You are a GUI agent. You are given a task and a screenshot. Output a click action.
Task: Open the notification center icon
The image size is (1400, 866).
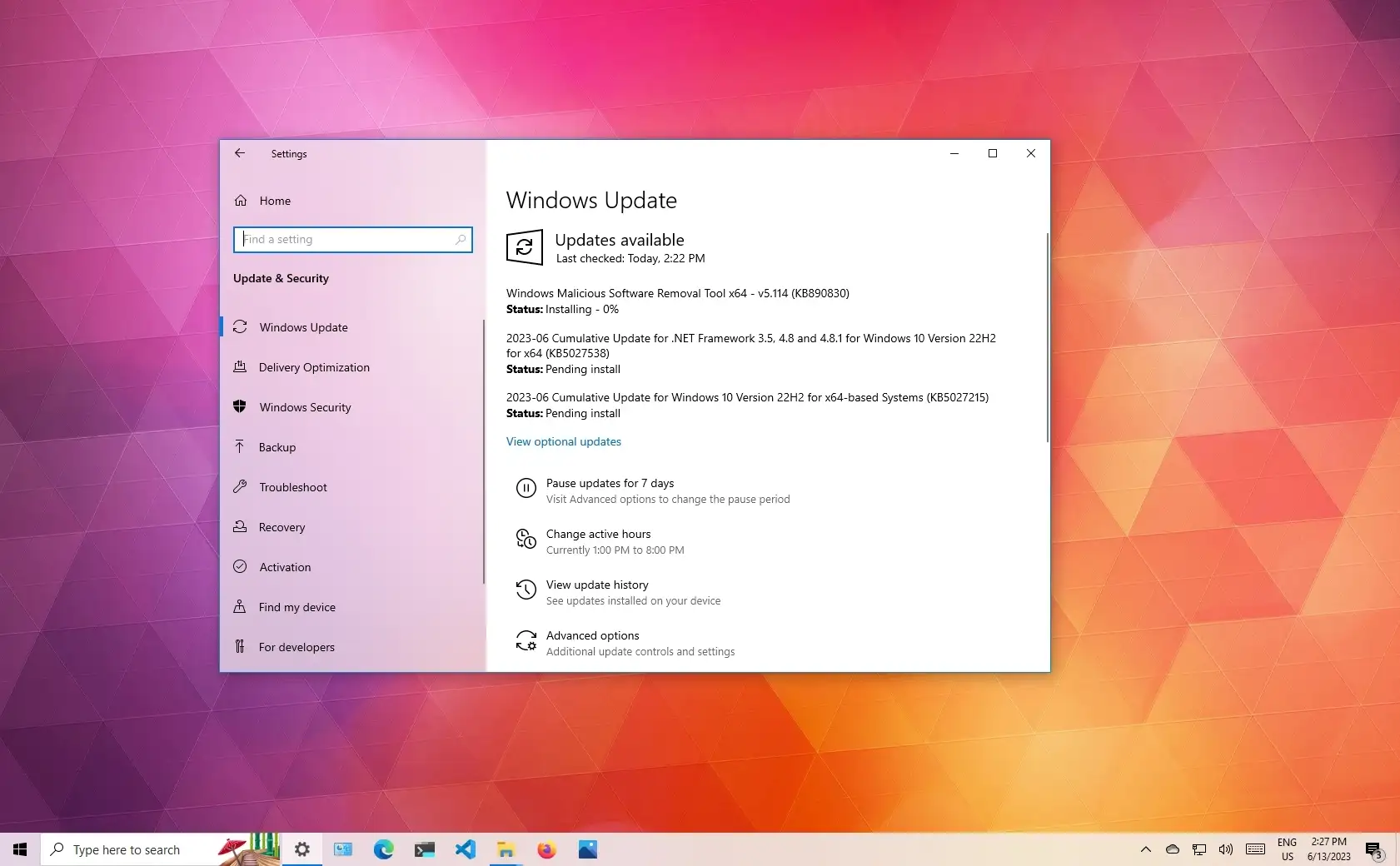[x=1374, y=849]
